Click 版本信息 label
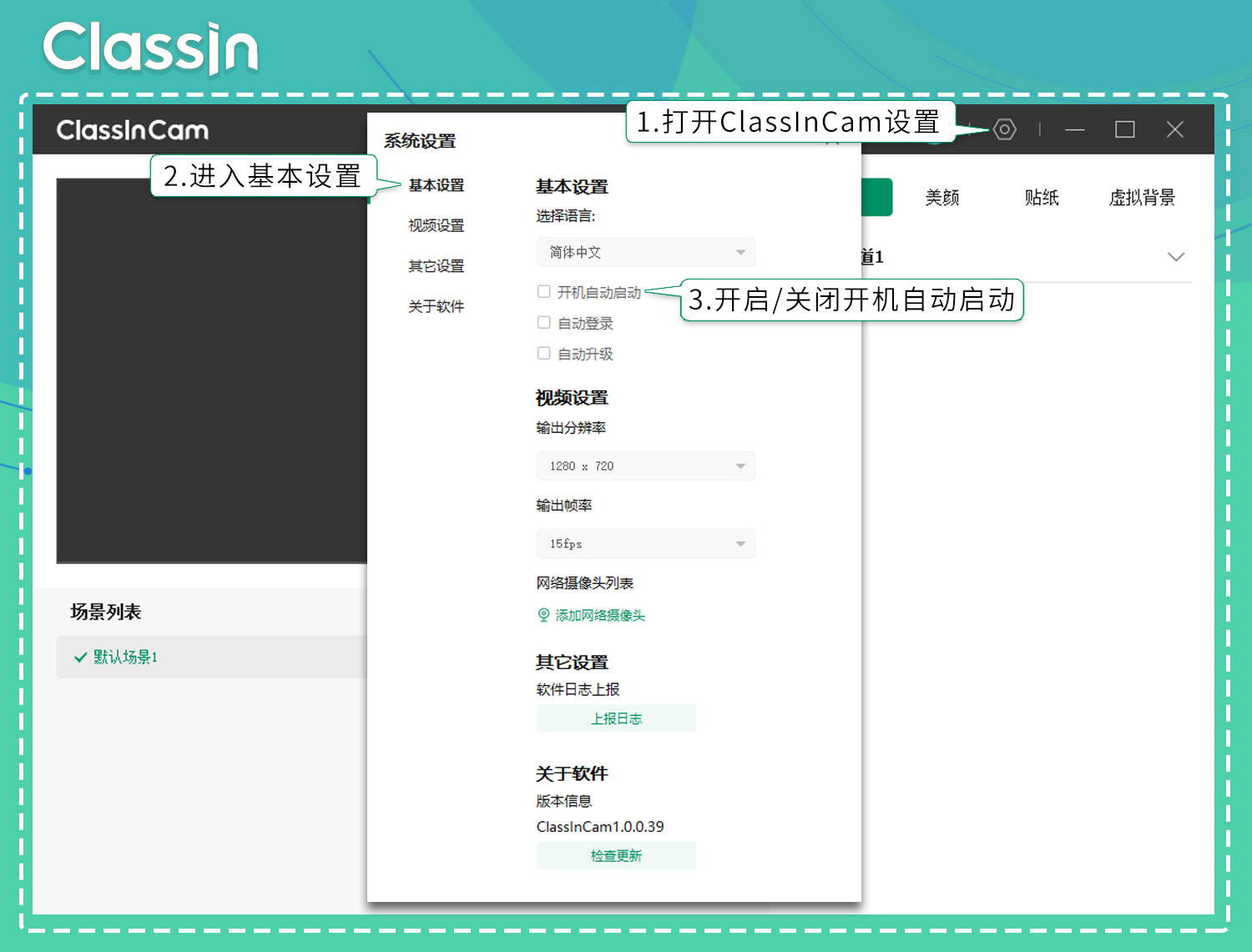1252x952 pixels. point(564,801)
